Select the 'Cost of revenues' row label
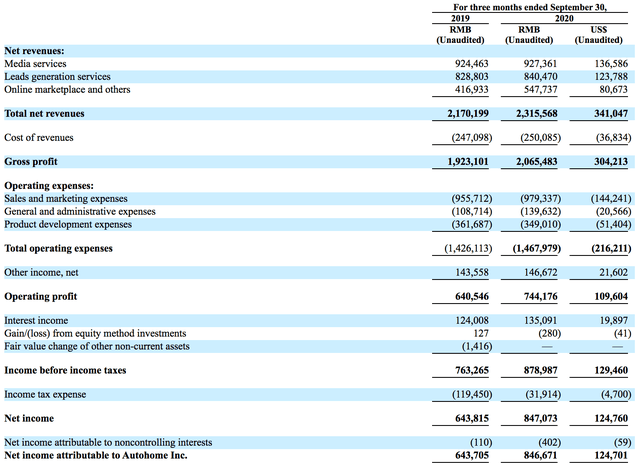This screenshot has width=640, height=468. [x=39, y=137]
